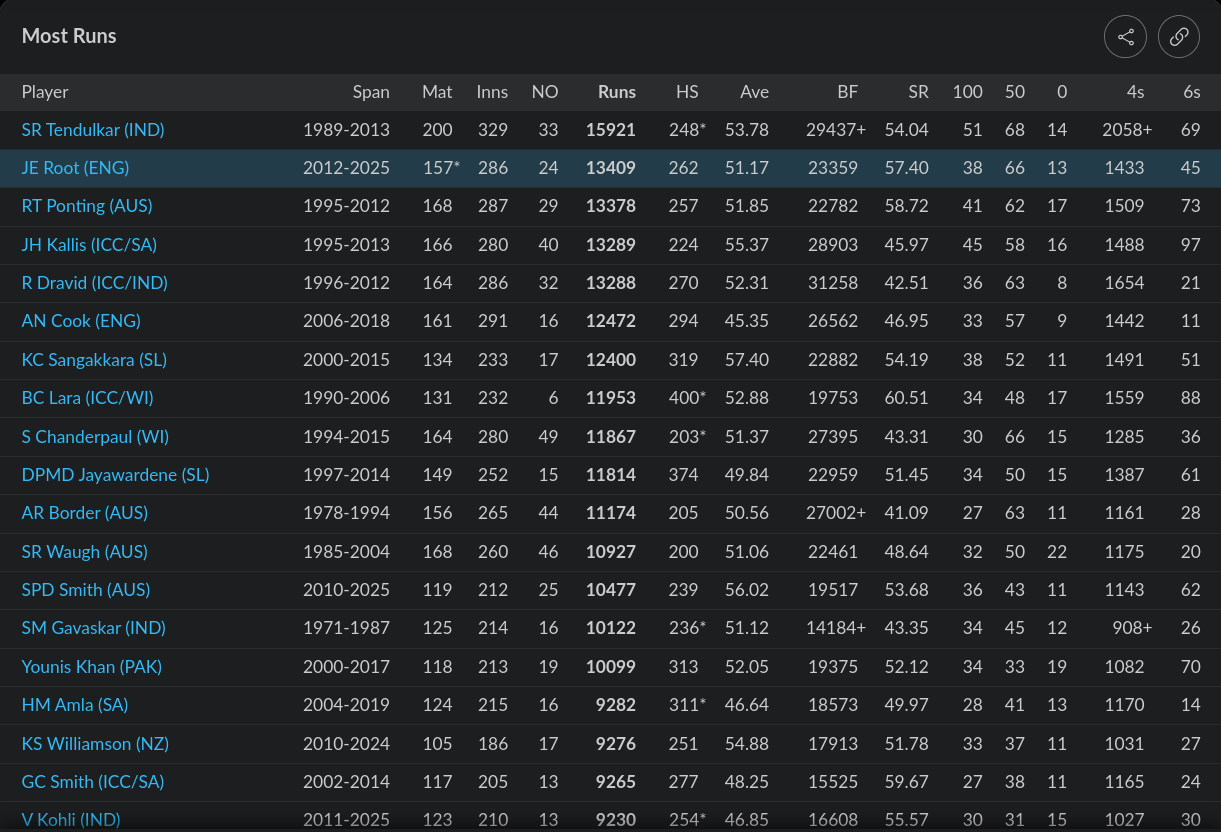Image resolution: width=1221 pixels, height=832 pixels.
Task: Click the NO column header
Action: [x=545, y=92]
